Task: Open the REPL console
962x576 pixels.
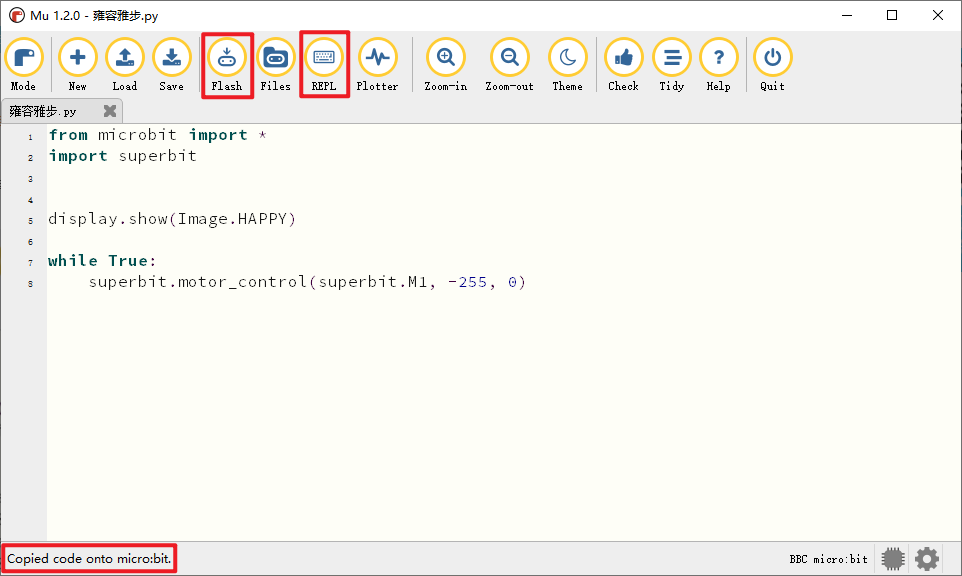Action: point(324,65)
